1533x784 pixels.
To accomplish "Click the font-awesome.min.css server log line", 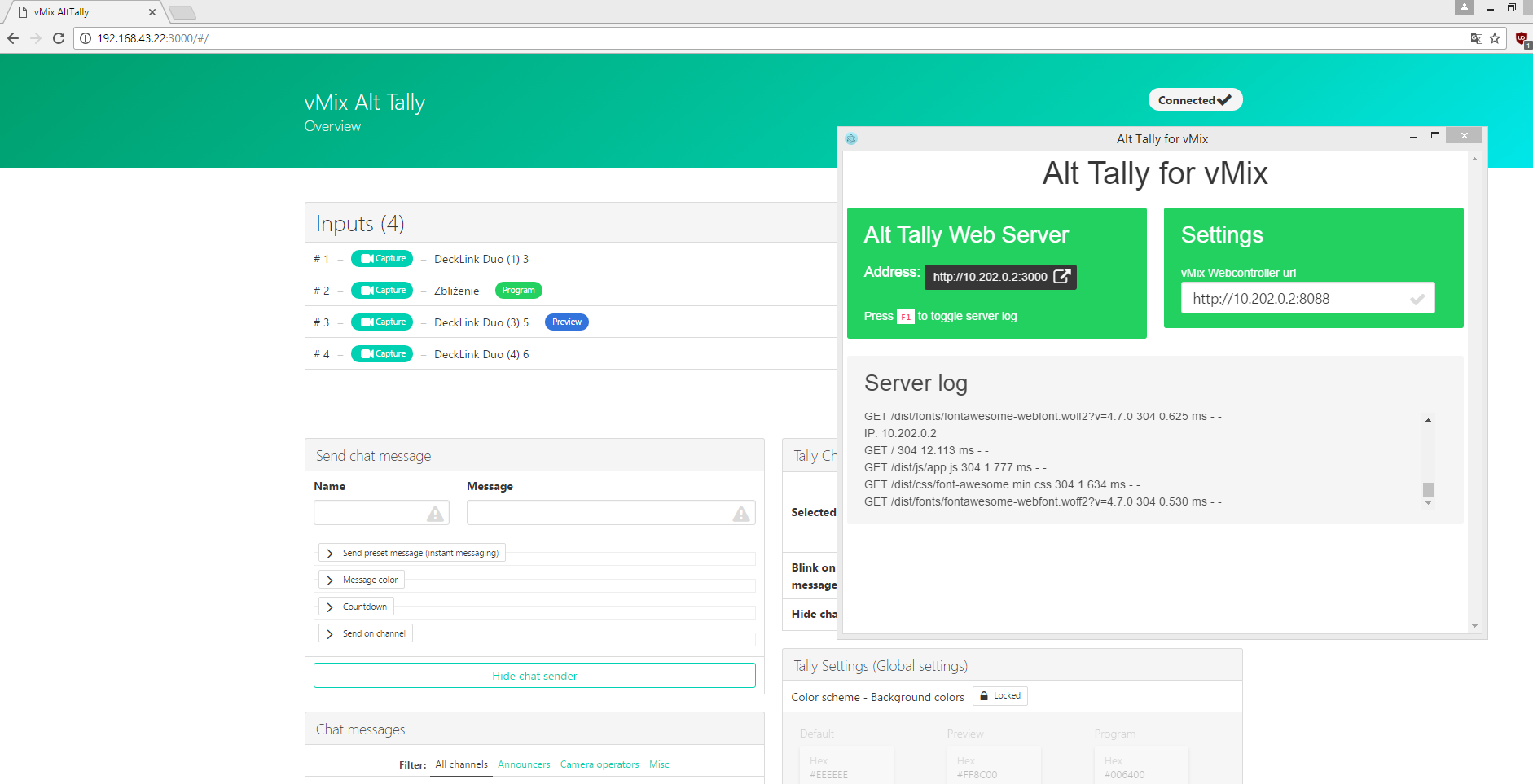I will (1002, 484).
